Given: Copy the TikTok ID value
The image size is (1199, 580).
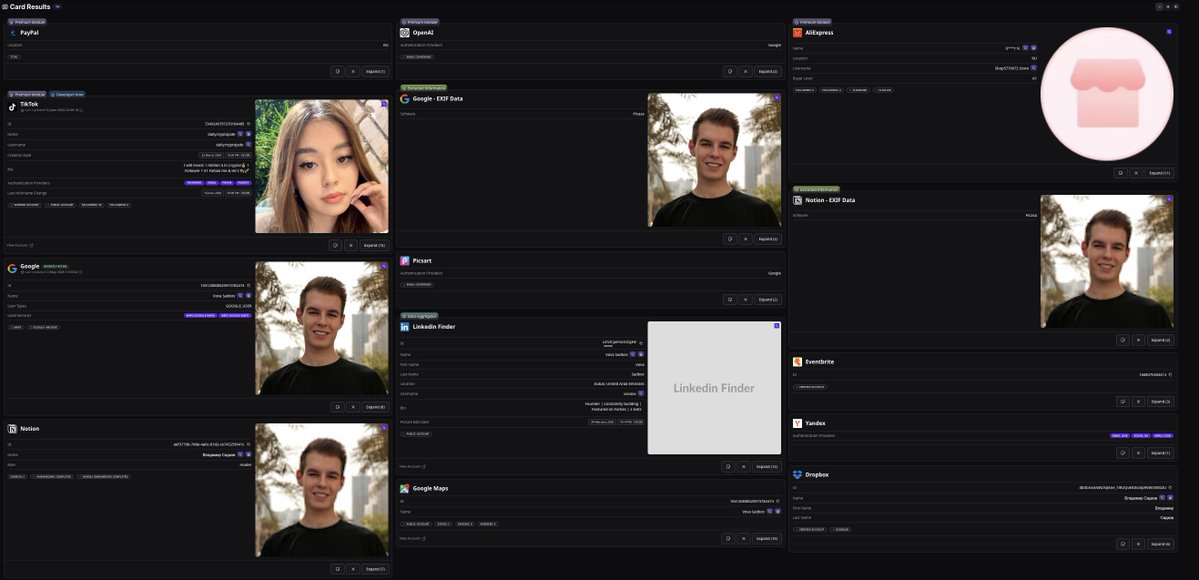Looking at the screenshot, I should pos(249,123).
